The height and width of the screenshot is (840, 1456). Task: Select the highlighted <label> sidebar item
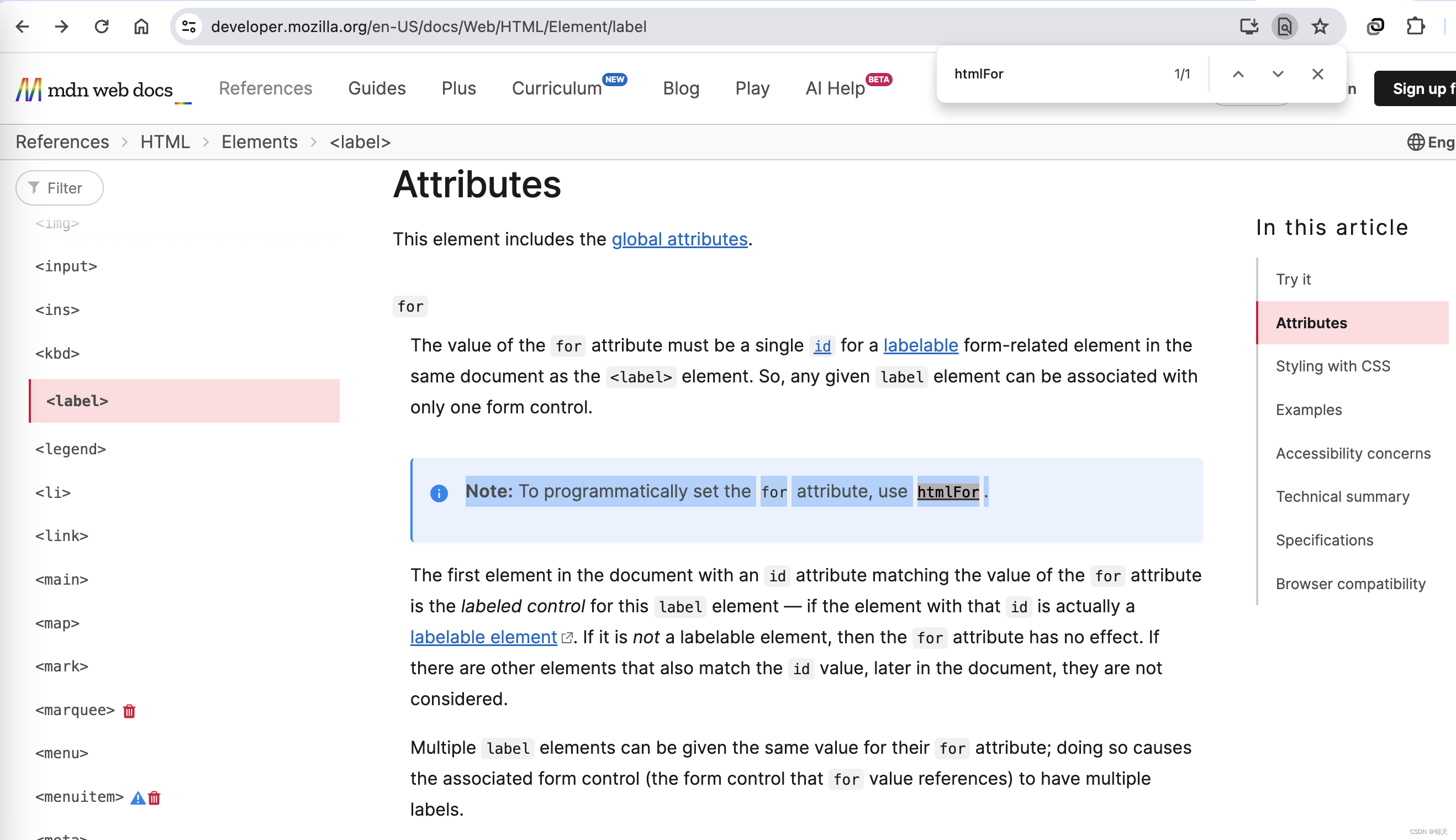coord(184,401)
